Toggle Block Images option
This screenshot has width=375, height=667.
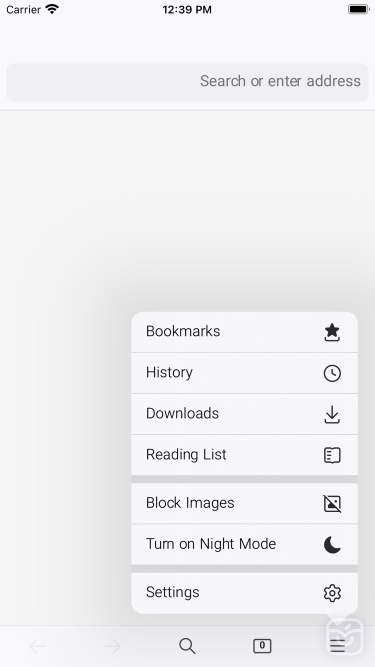[x=244, y=503]
